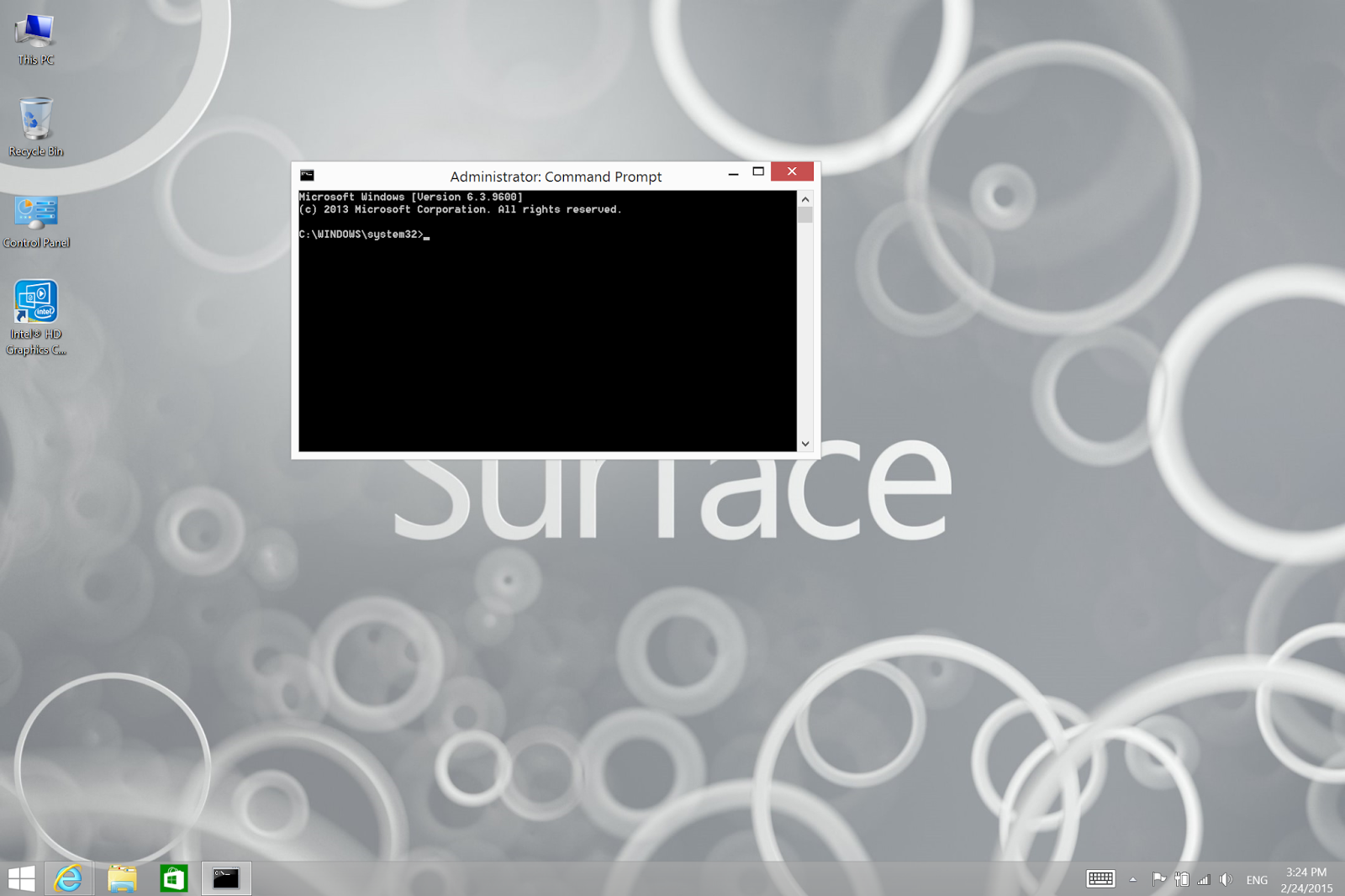Viewport: 1345px width, 896px height.
Task: Click the Administrator: Command Prompt title text
Action: 556,177
